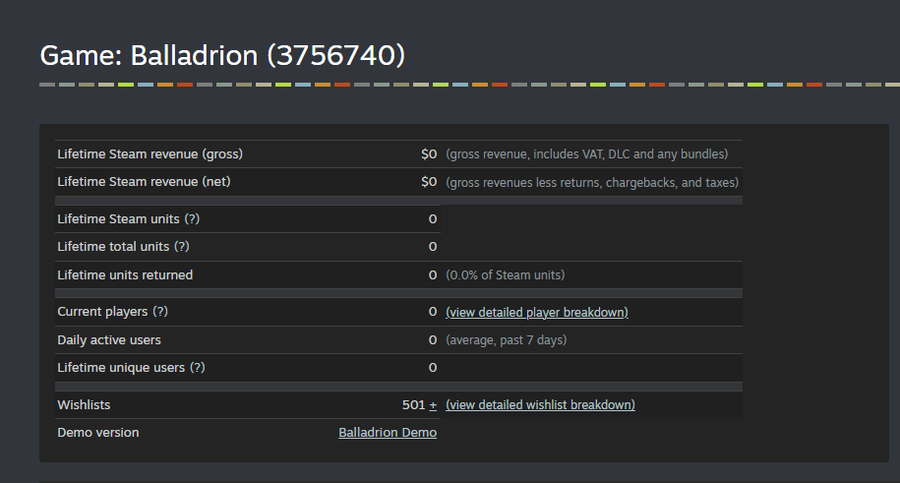Screen dimensions: 900x483
Task: Click the Daily active users label
Action: click(x=109, y=340)
